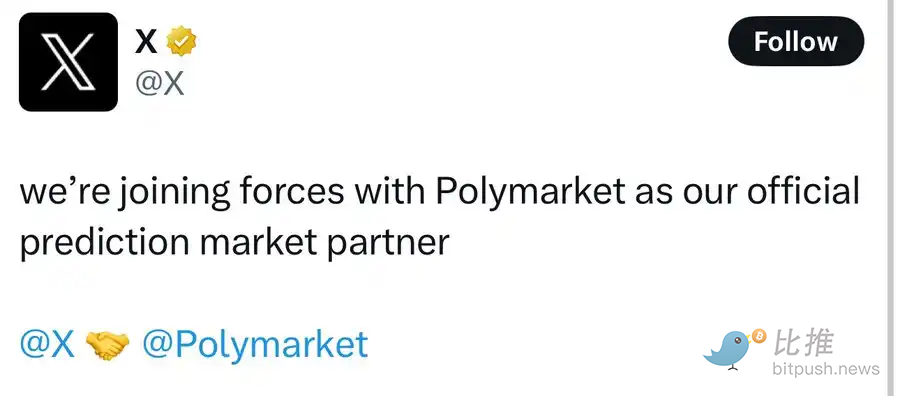Click the handshake emoji

108,346
